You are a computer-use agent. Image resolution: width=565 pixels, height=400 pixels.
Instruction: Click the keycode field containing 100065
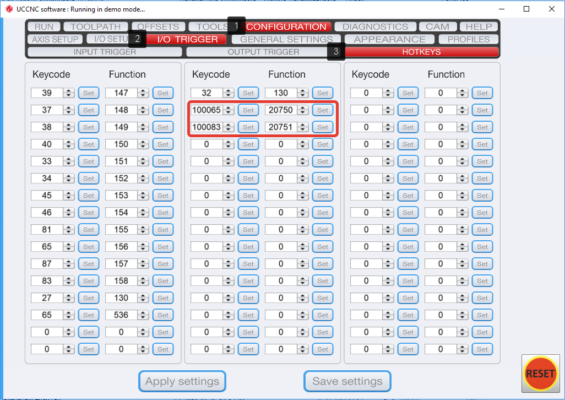206,110
